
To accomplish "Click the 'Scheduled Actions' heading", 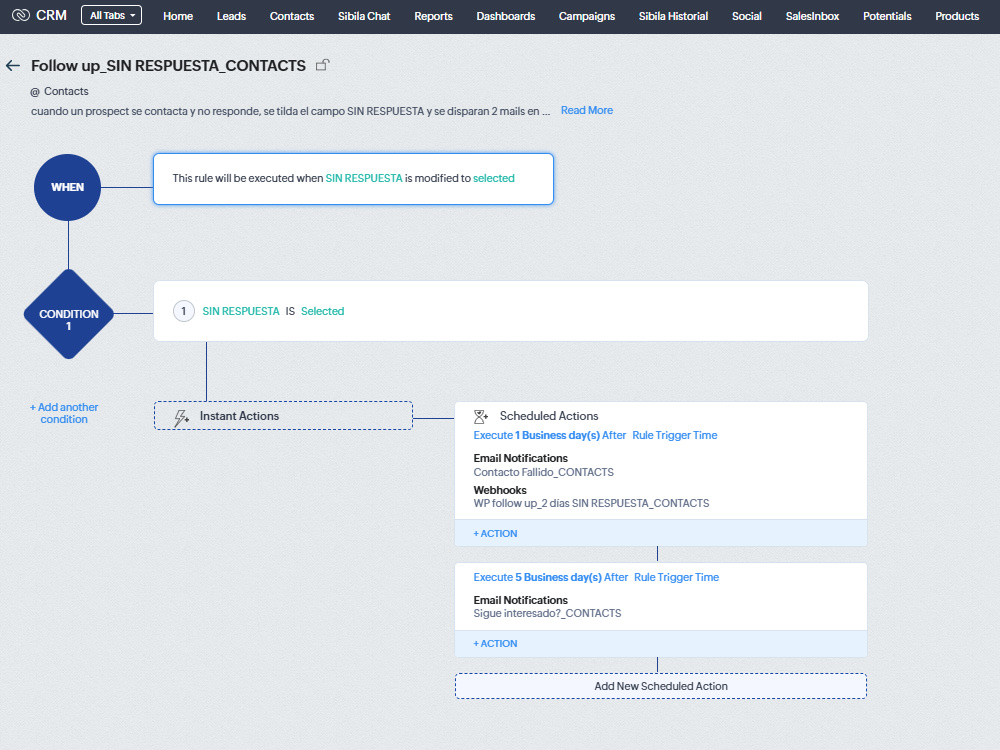I will pyautogui.click(x=549, y=416).
